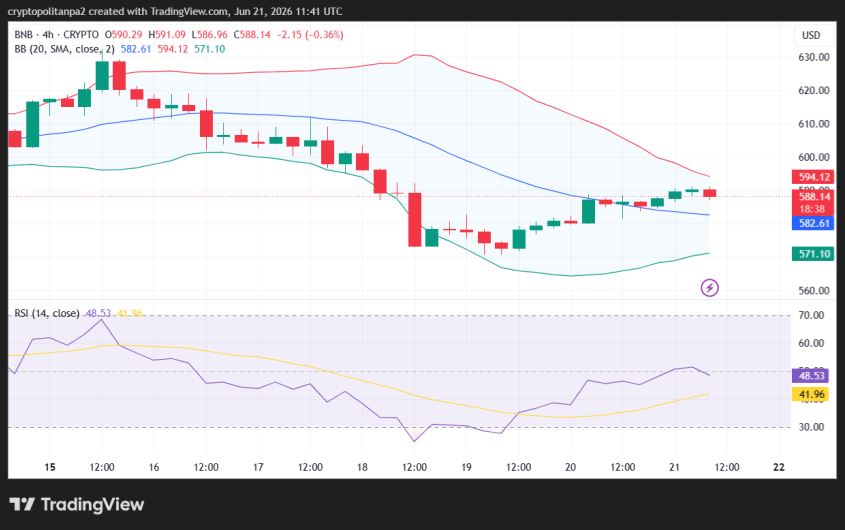Screen dimensions: 845x530
Task: Click the date label 22 on time axis
Action: [x=779, y=467]
